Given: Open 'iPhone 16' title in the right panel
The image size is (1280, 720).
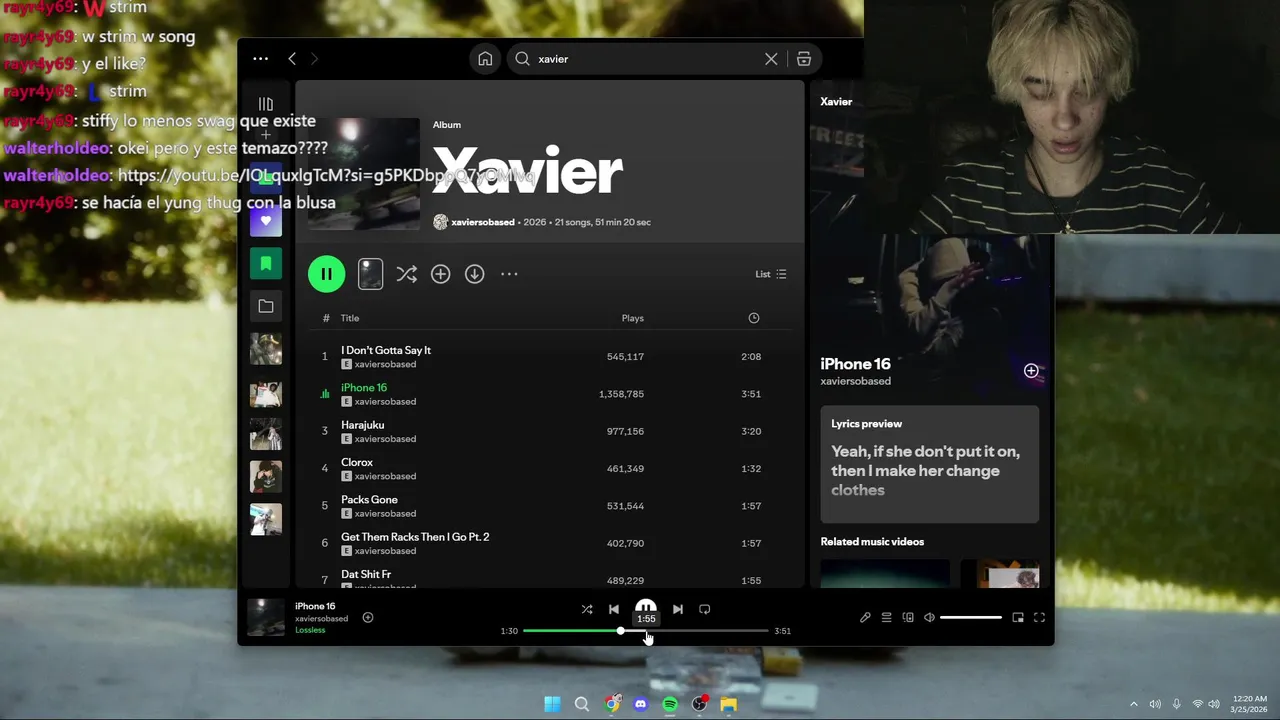Looking at the screenshot, I should pos(855,364).
